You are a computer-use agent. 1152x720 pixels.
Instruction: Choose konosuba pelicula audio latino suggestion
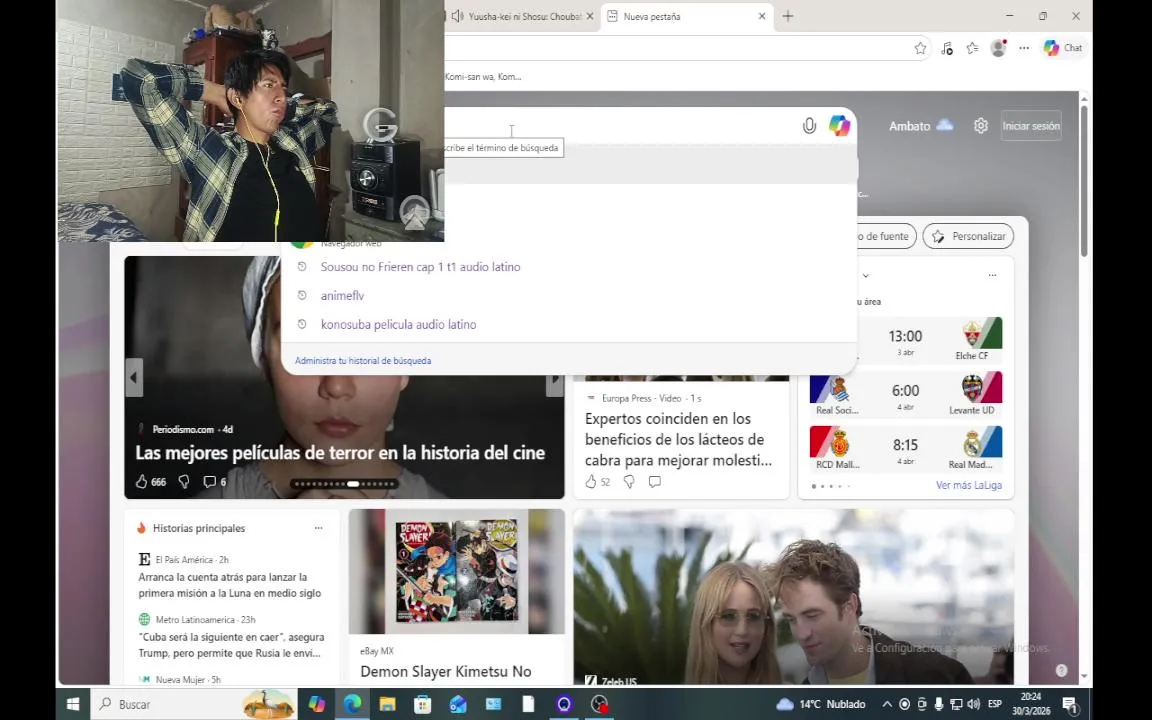(x=398, y=324)
